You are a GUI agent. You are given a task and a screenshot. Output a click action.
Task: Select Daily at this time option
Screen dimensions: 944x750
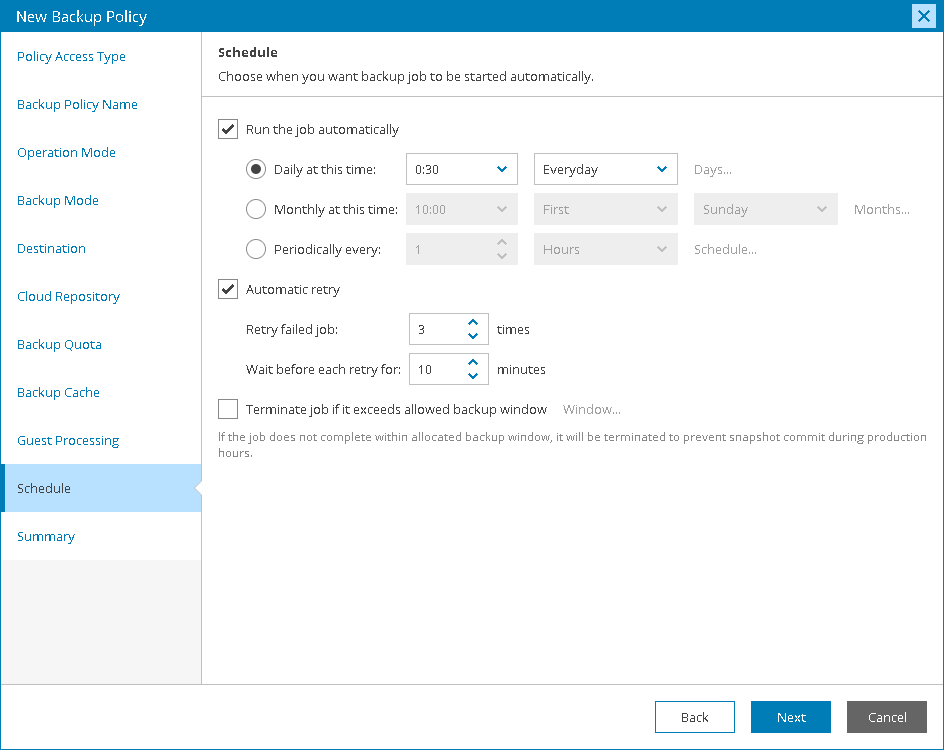click(x=256, y=169)
